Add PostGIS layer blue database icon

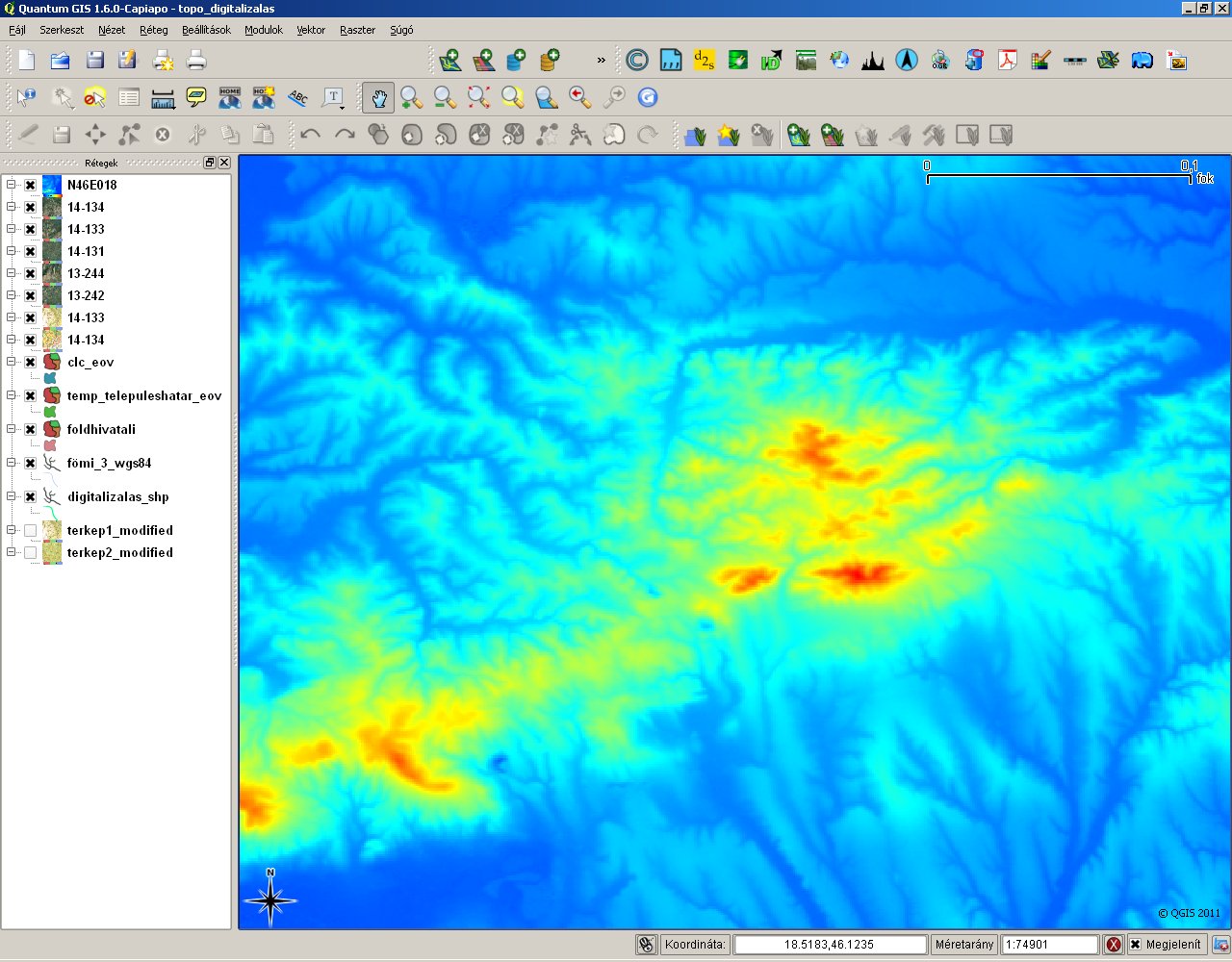517,61
